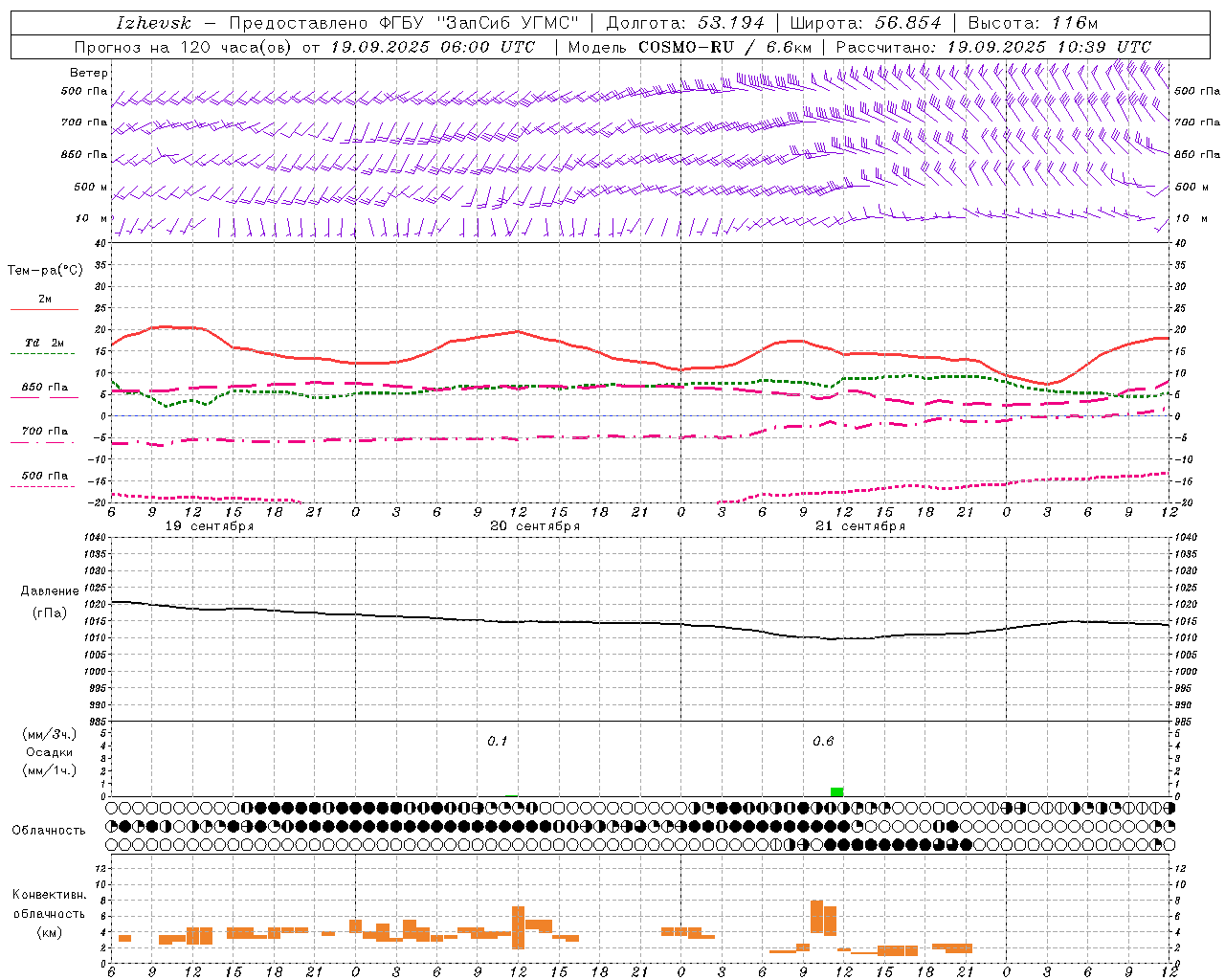This screenshot has height=980, width=1225.
Task: Click the "Осадки" precipitation label
Action: [x=49, y=752]
